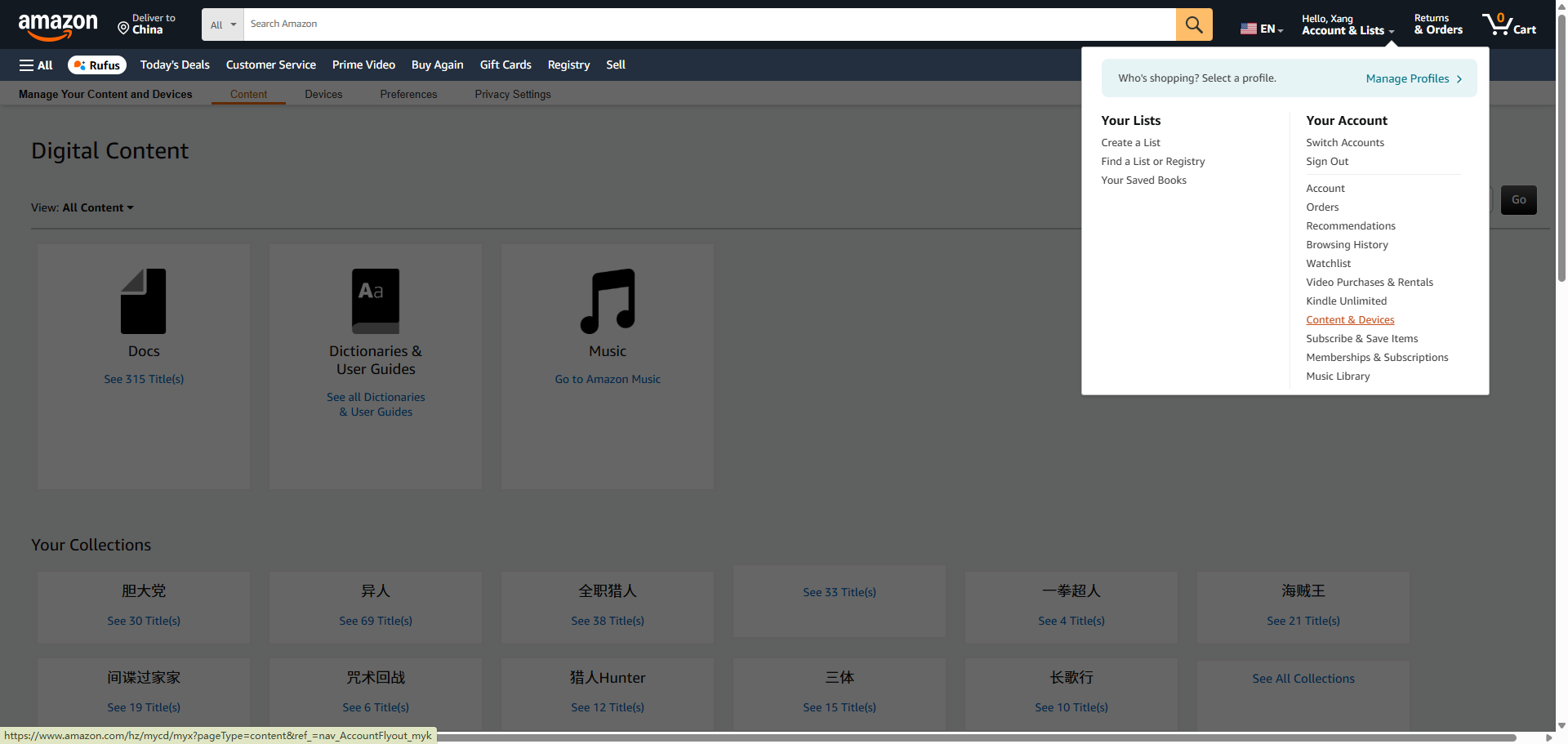Click See 30 Title(s) for 胆大党
Image resolution: width=1568 pixels, height=744 pixels.
tap(144, 621)
